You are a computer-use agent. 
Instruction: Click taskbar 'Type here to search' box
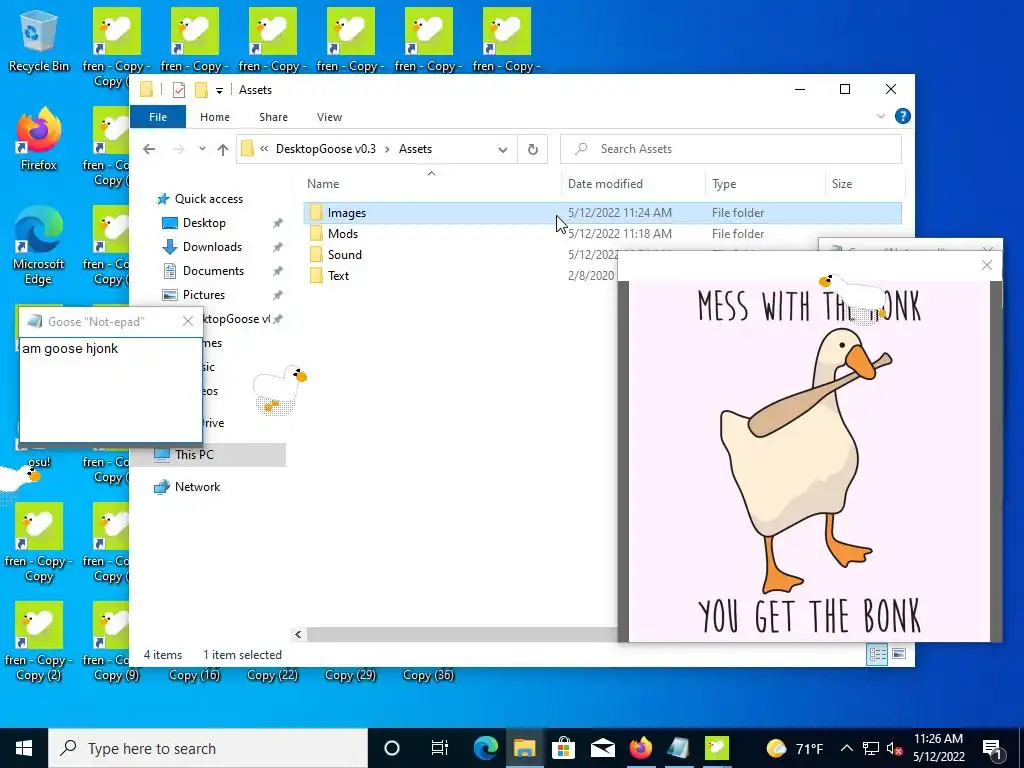tap(208, 748)
